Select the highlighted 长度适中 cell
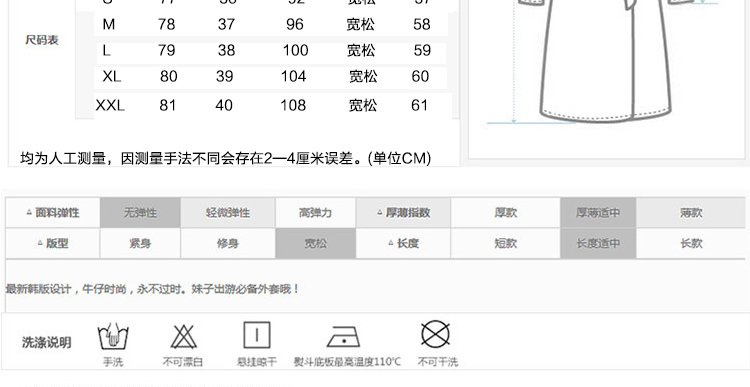Screen dimensions: 750x387 pos(598,243)
